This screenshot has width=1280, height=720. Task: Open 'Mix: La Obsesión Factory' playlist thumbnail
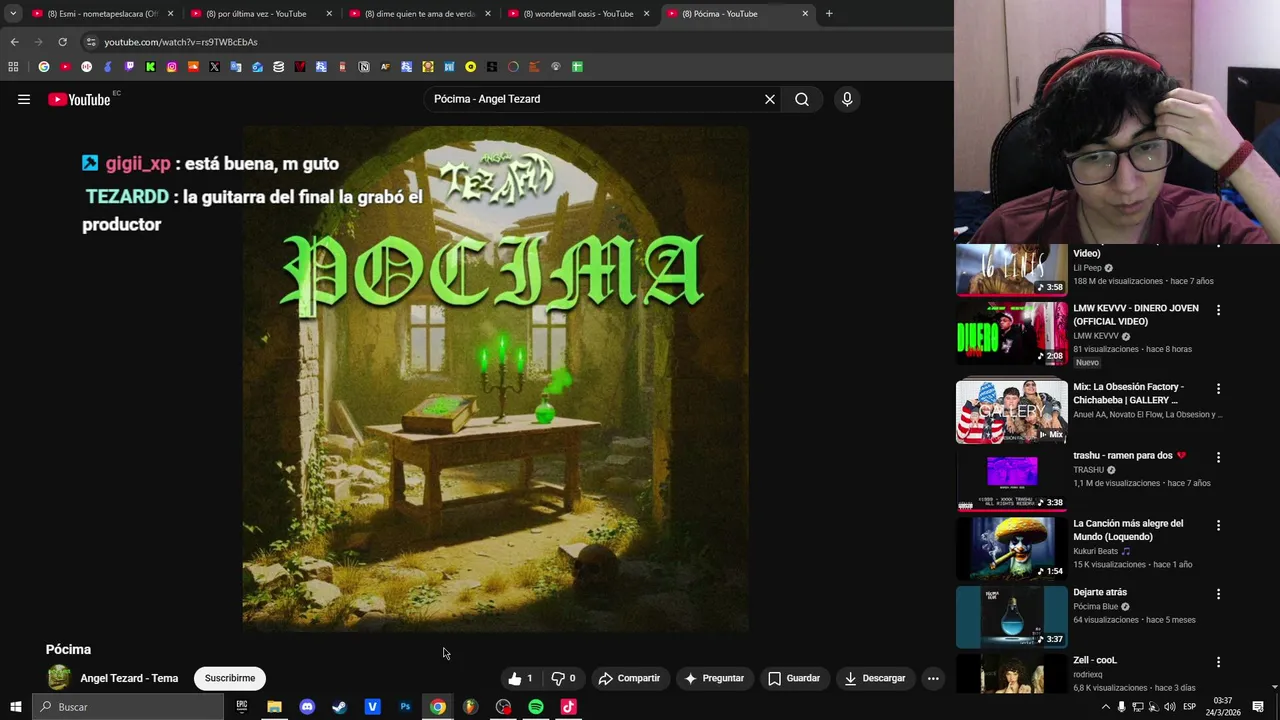tap(1011, 411)
